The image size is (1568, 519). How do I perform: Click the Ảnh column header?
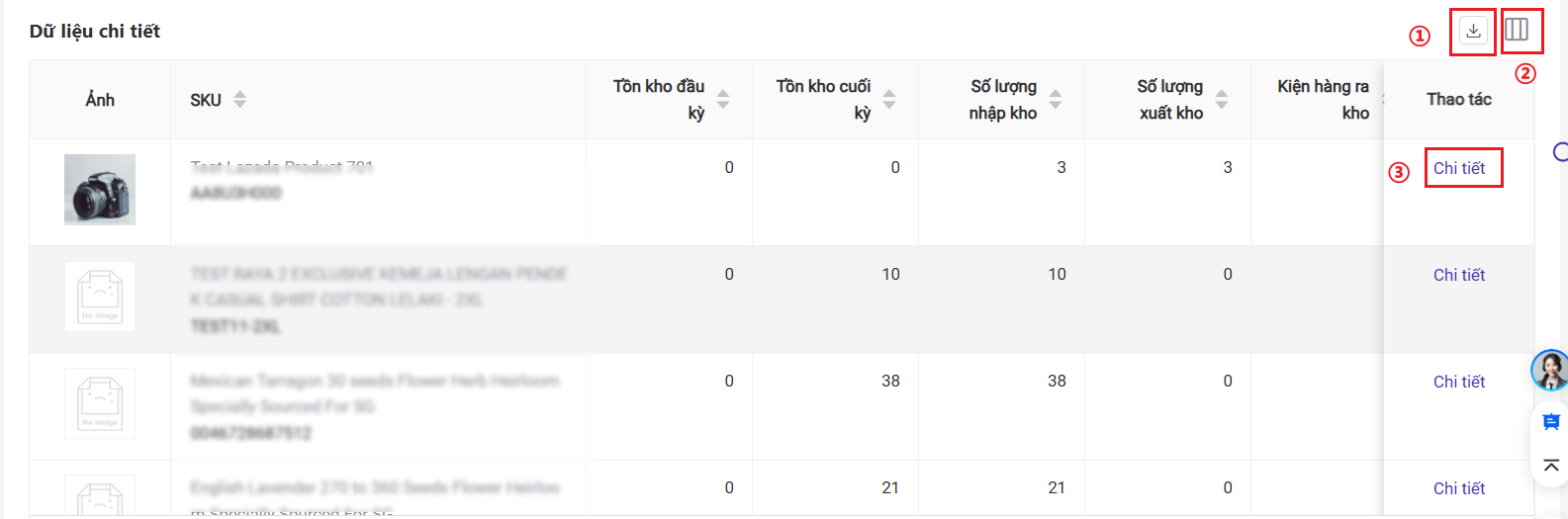coord(100,100)
